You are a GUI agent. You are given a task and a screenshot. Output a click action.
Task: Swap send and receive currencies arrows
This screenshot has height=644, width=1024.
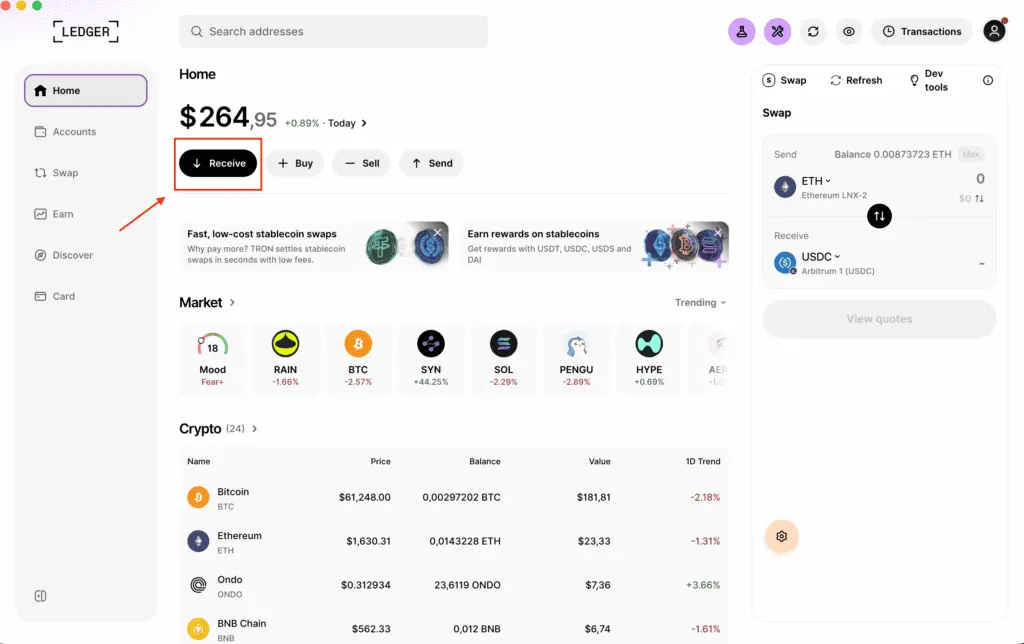click(x=879, y=216)
